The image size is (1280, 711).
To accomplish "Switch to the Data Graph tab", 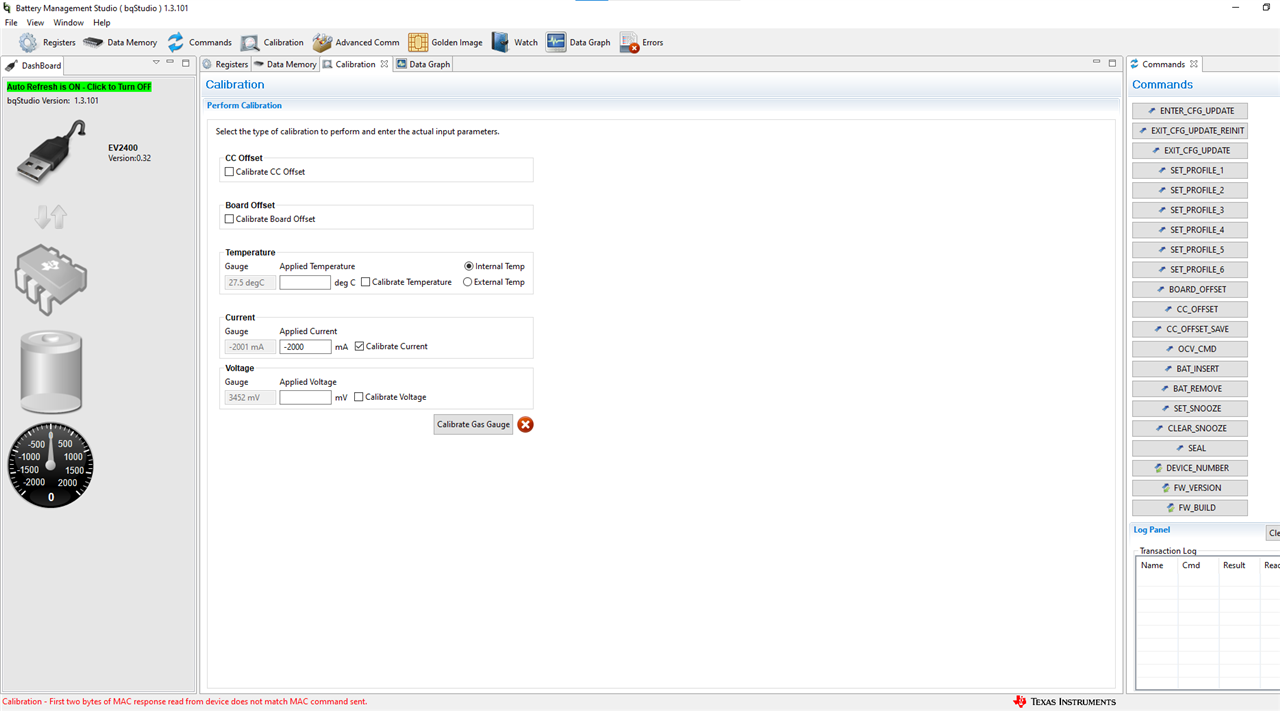I will (x=423, y=64).
